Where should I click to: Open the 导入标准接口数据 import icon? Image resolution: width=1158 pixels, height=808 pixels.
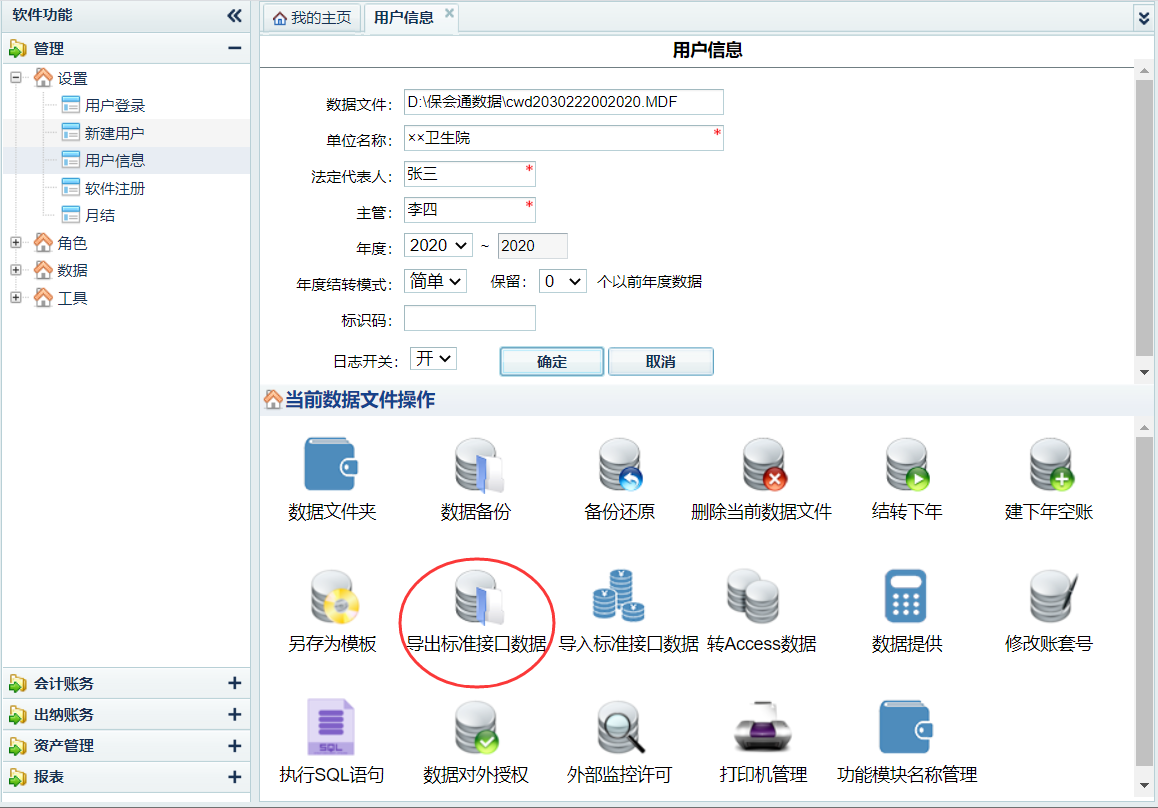tap(620, 605)
